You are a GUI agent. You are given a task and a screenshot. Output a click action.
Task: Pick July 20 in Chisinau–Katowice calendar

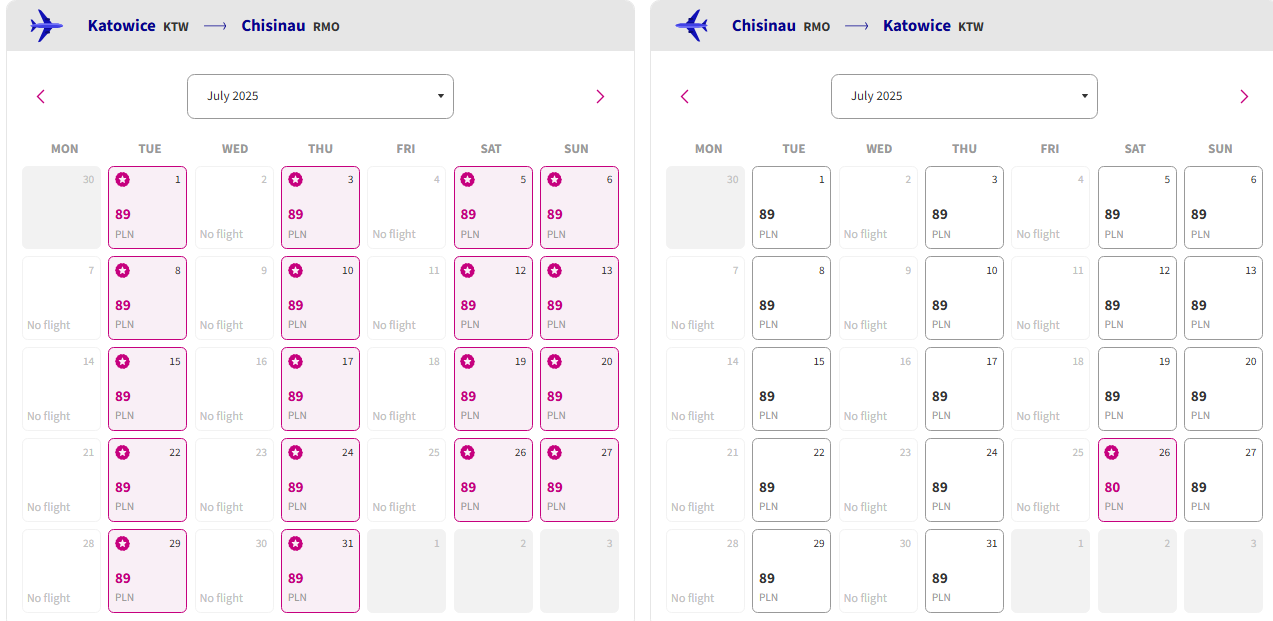pos(1223,389)
